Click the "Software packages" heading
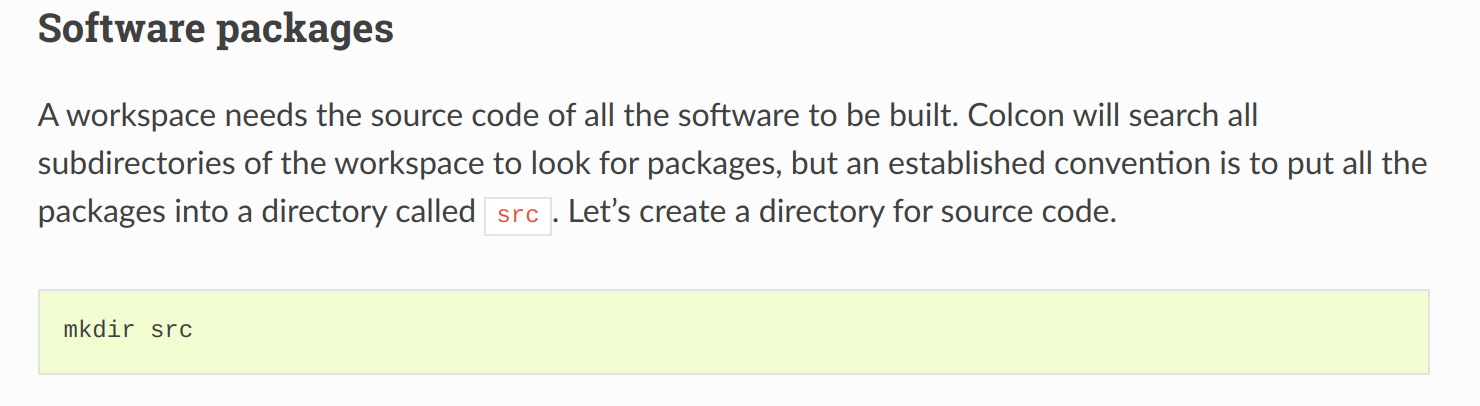The width and height of the screenshot is (1480, 406). 216,29
